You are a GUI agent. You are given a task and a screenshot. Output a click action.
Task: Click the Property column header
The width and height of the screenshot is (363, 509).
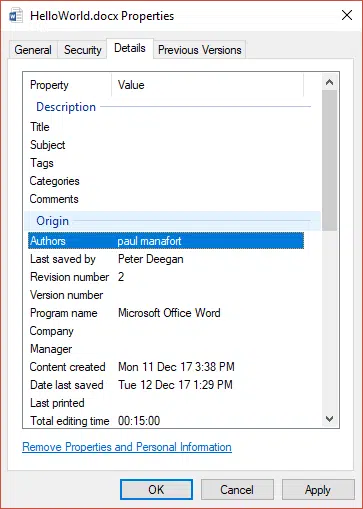coord(68,85)
